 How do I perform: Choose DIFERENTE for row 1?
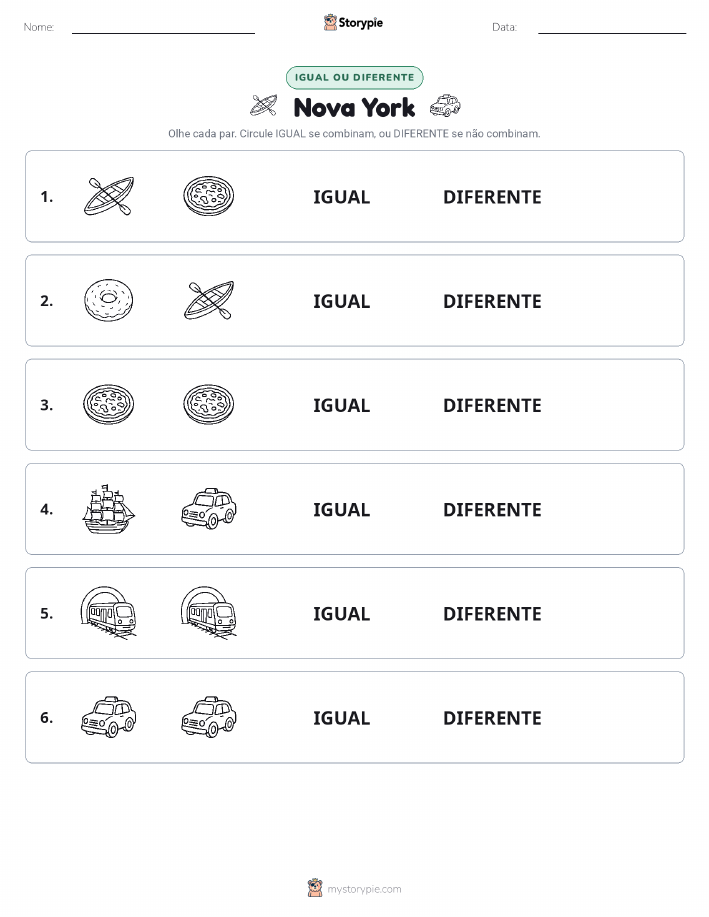[492, 197]
